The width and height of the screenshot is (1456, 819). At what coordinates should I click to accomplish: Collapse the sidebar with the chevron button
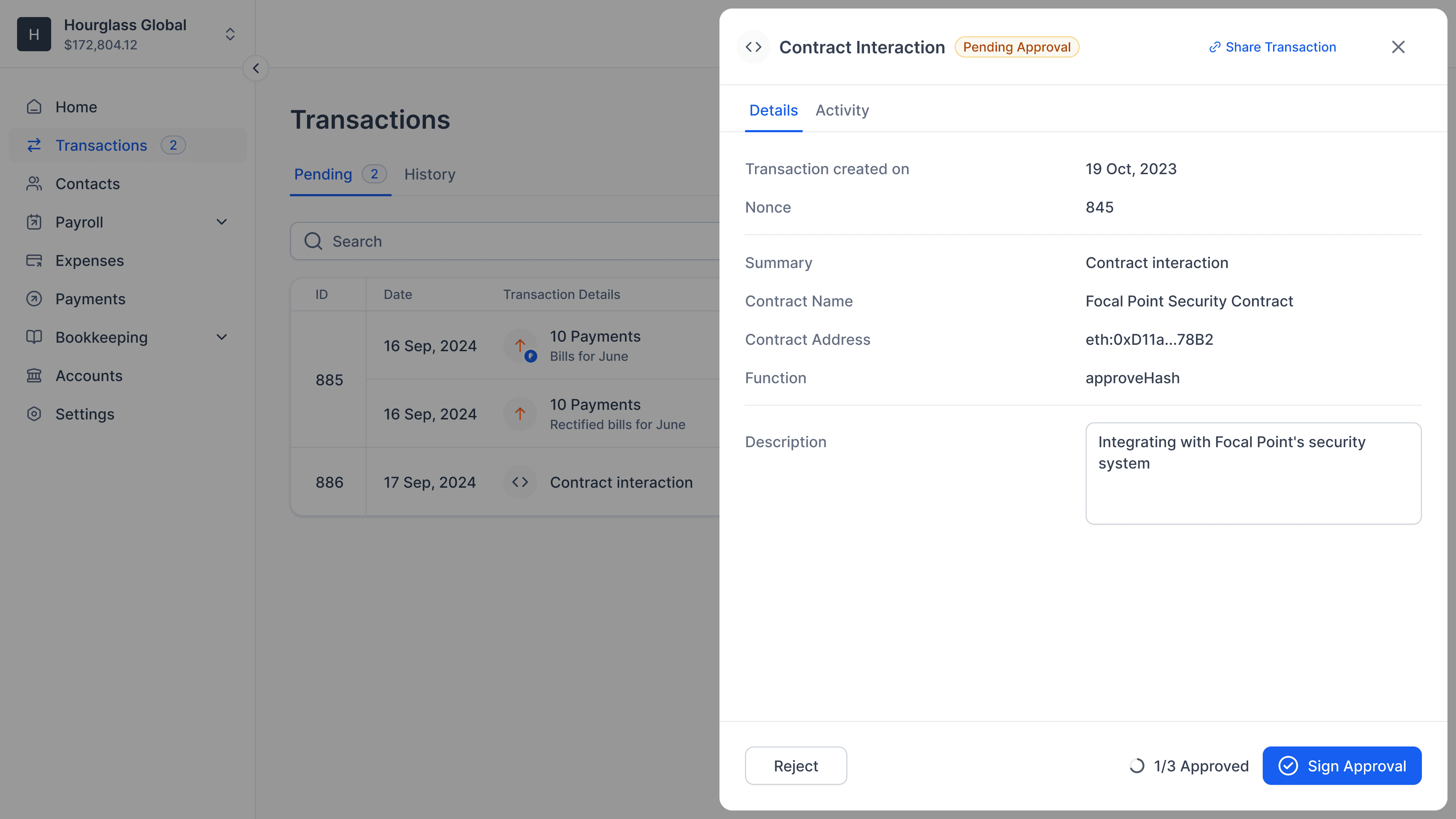(255, 69)
